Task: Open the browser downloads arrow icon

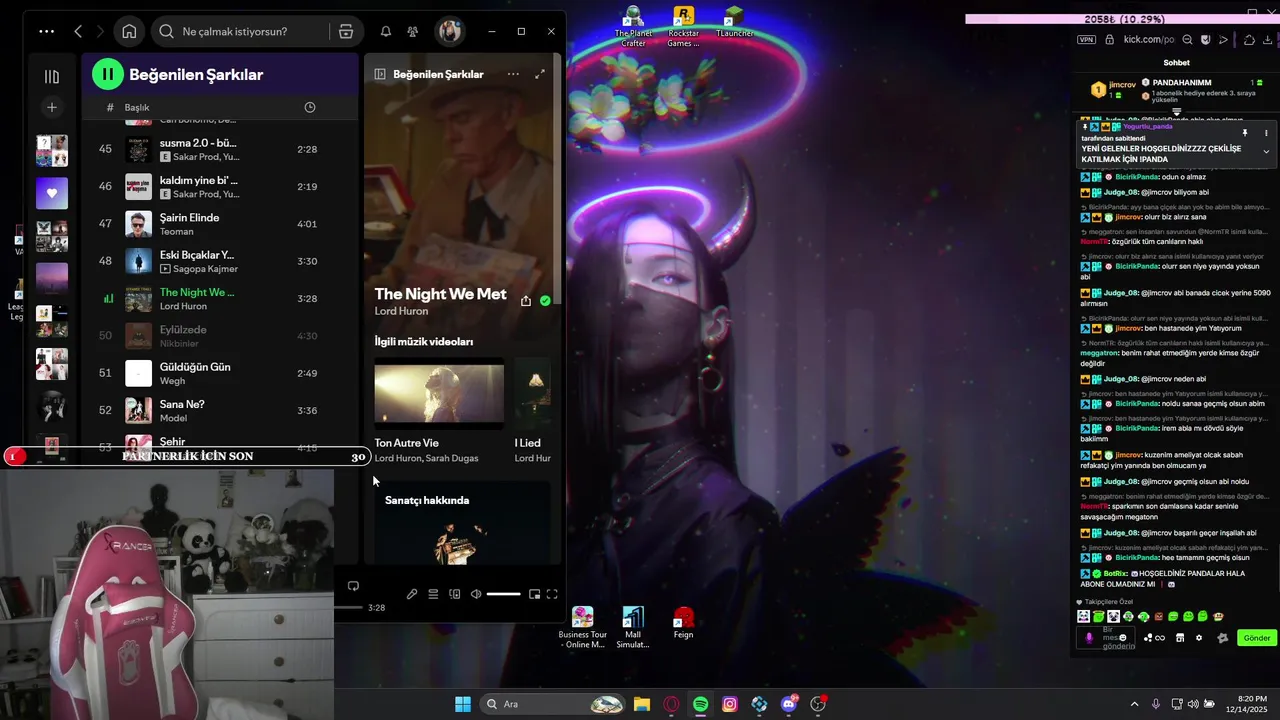Action: tap(1268, 40)
